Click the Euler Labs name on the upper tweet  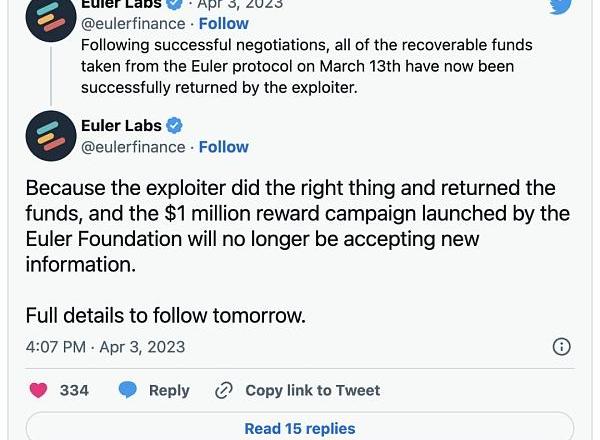pos(121,4)
